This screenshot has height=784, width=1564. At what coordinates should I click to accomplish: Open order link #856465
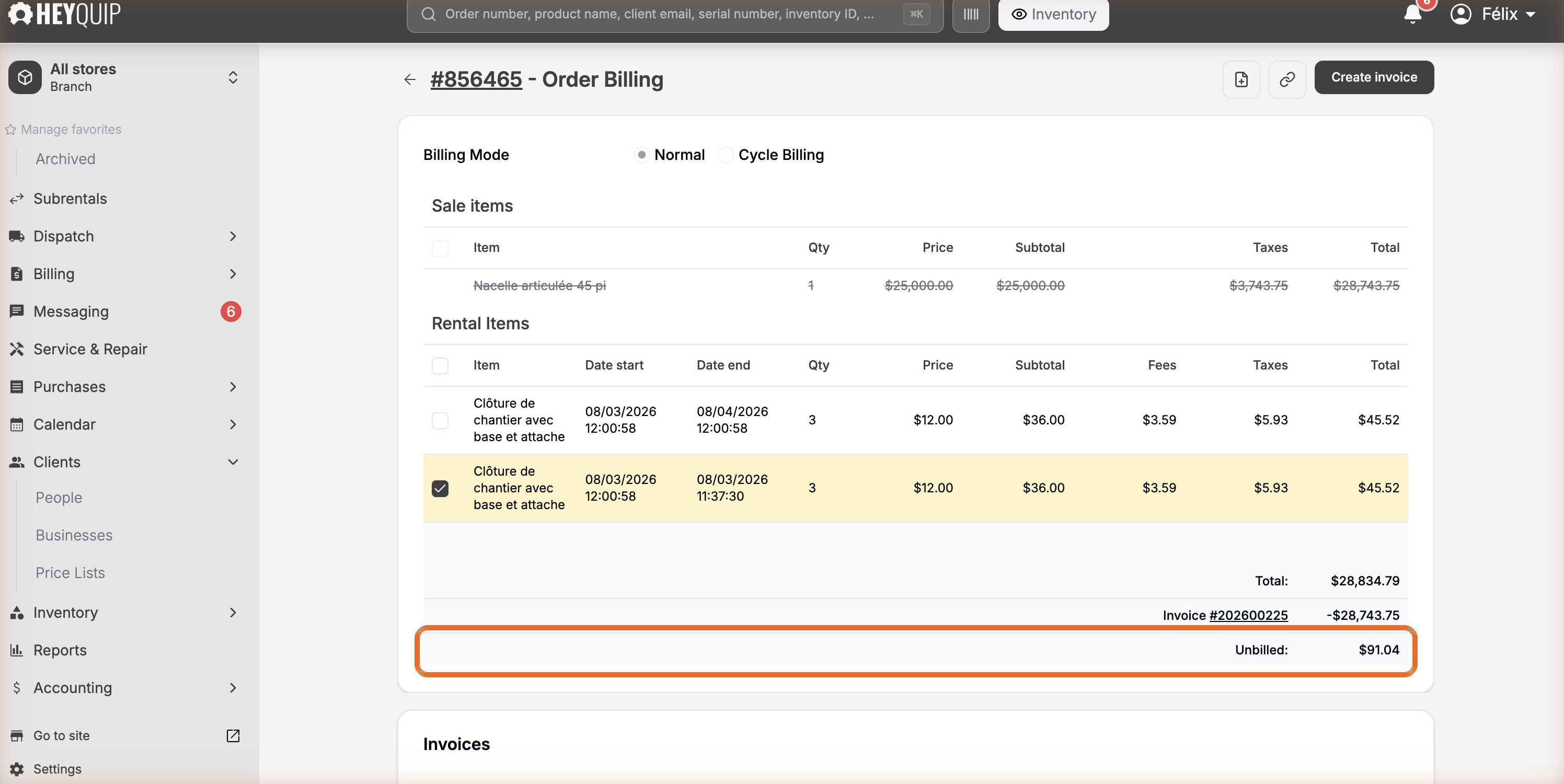pyautogui.click(x=476, y=79)
